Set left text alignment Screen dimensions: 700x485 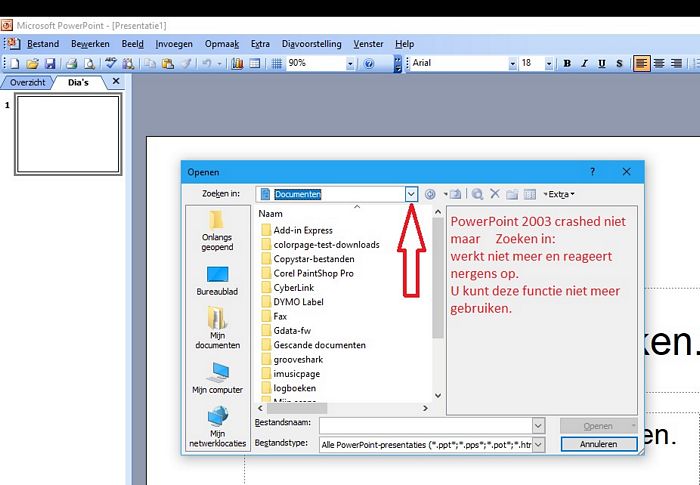pos(642,63)
